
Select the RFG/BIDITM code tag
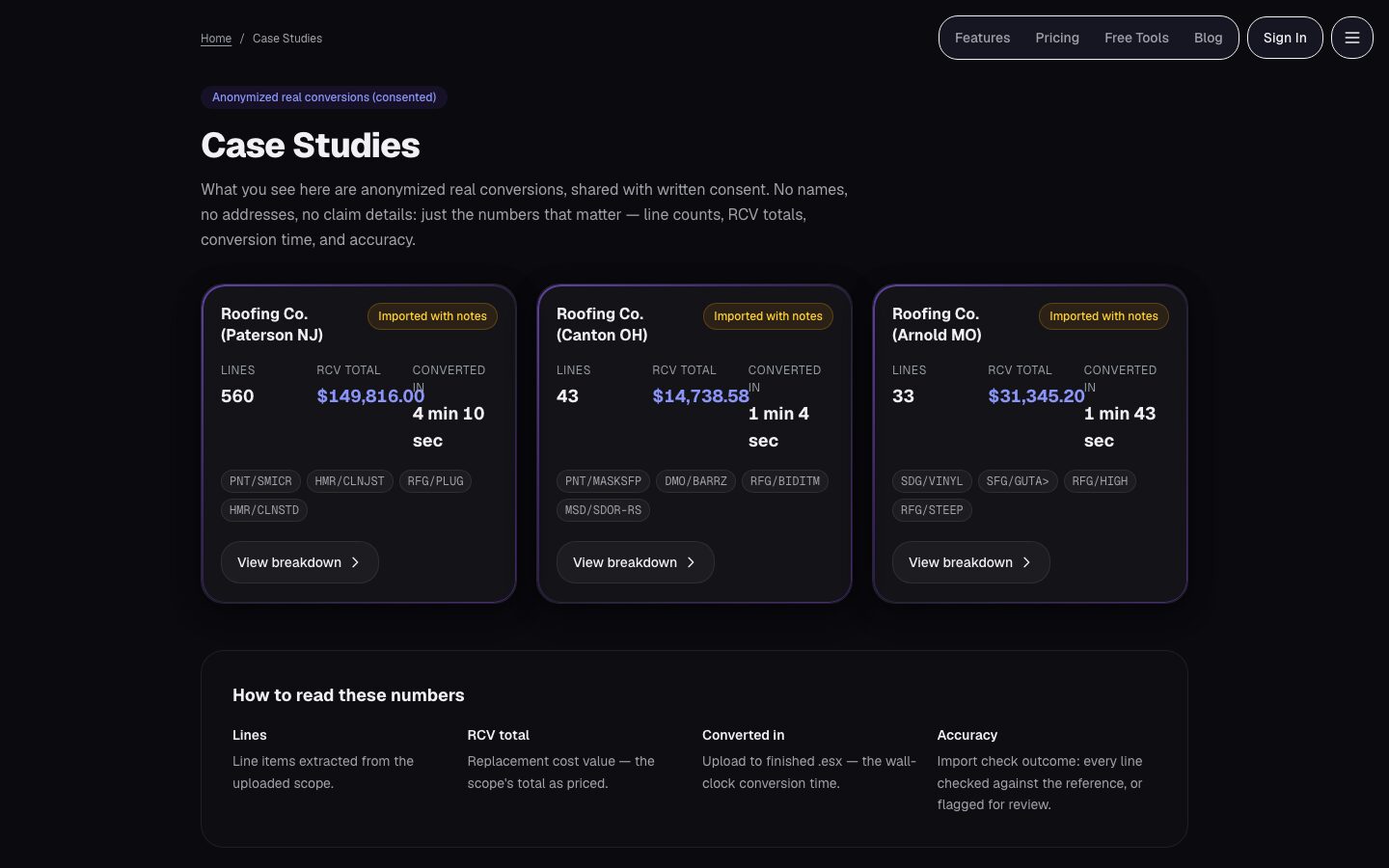[785, 481]
